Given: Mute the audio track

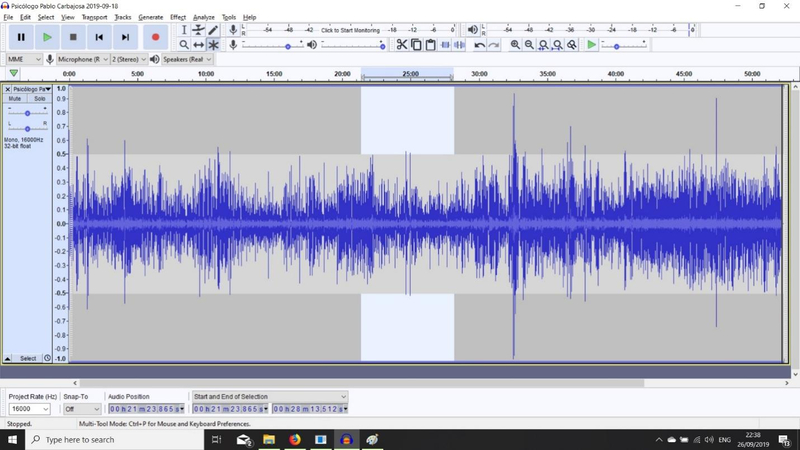Looking at the screenshot, I should click(15, 99).
